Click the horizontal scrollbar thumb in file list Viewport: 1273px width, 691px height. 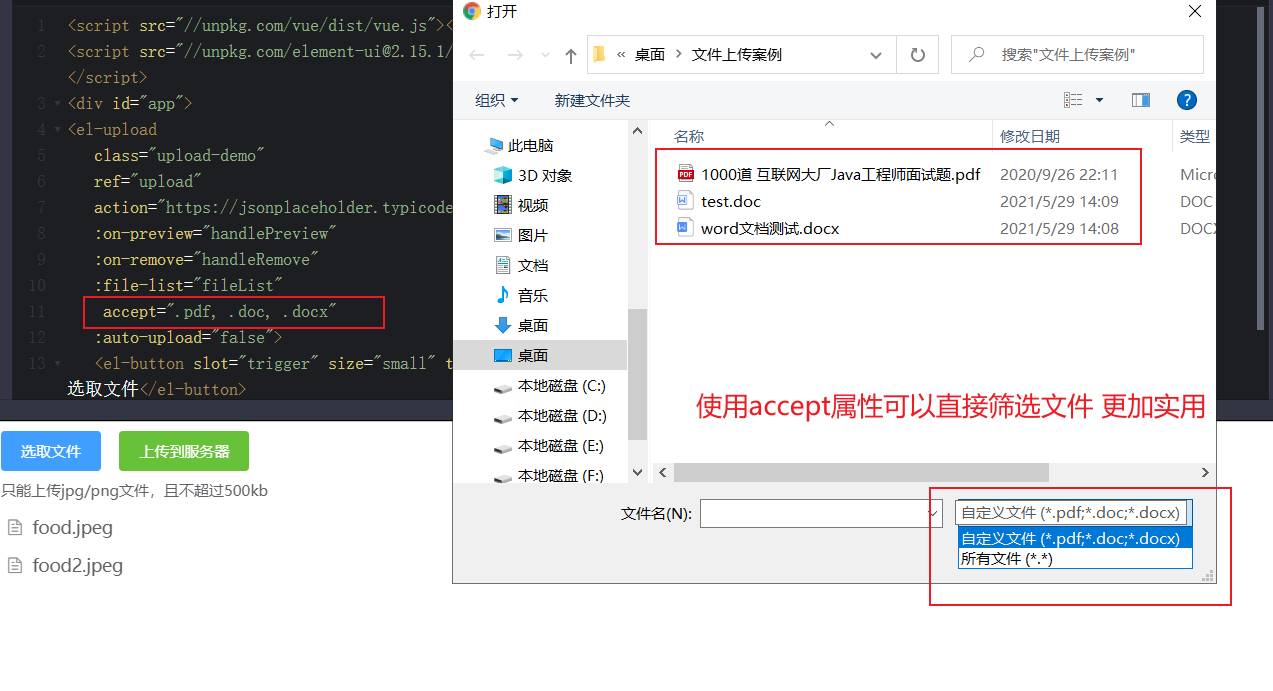pyautogui.click(x=861, y=472)
